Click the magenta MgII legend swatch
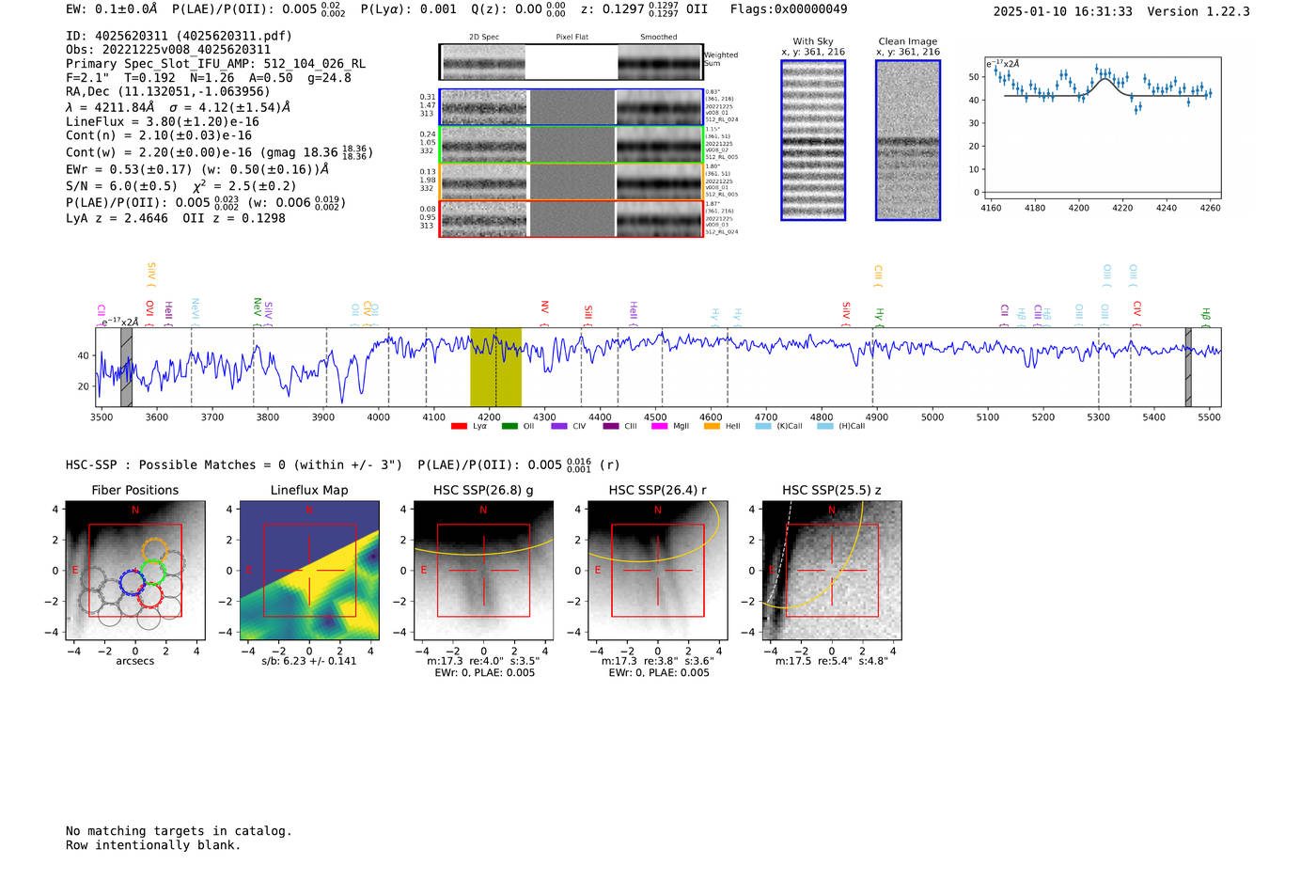This screenshot has width=1316, height=896. click(659, 426)
